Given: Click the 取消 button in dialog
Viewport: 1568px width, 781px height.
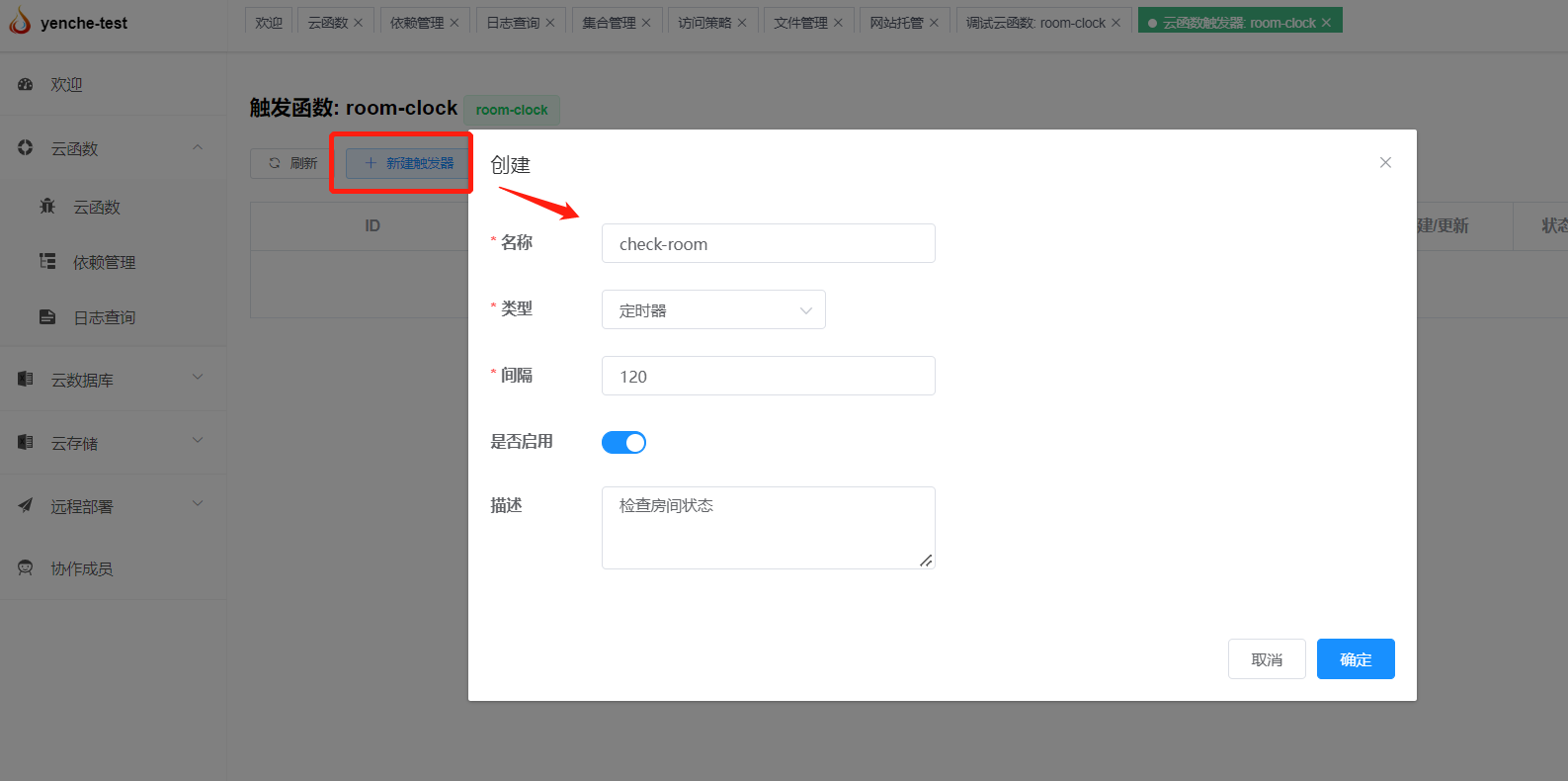Looking at the screenshot, I should tap(1267, 659).
